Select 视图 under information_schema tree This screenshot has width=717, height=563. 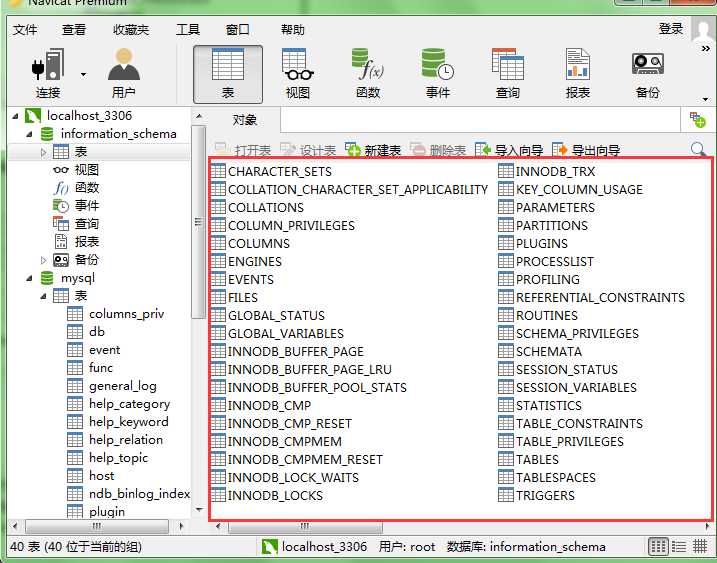tap(86, 170)
